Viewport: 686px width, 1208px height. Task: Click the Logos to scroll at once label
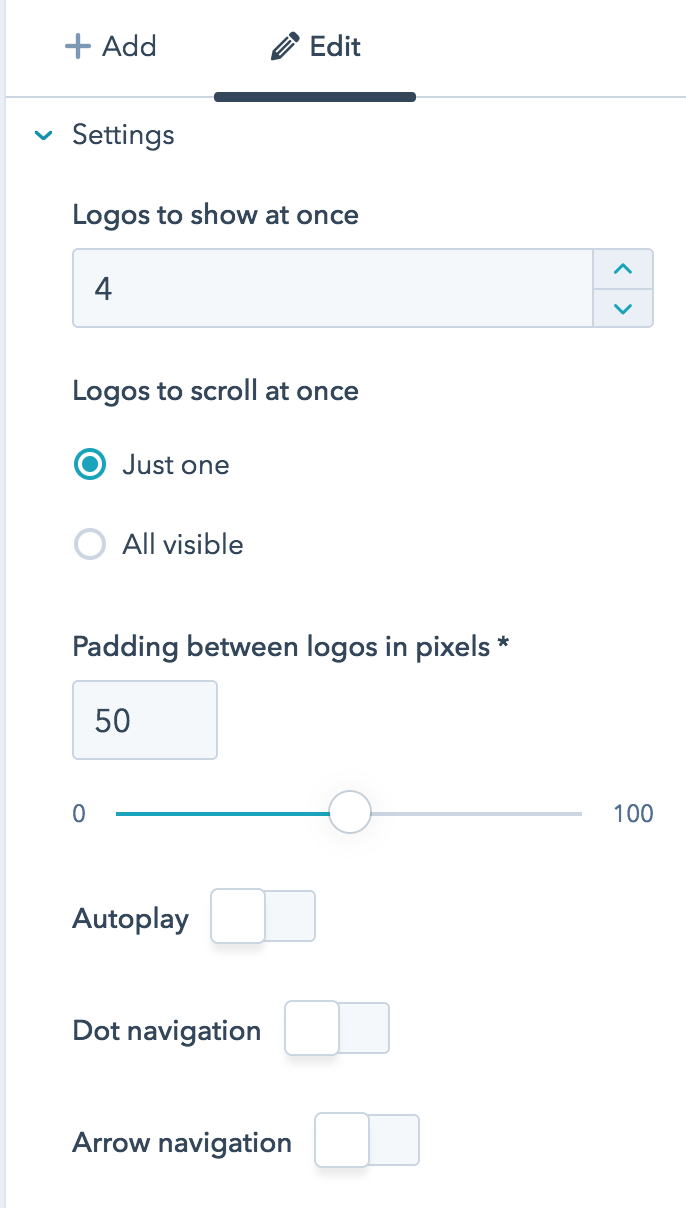[x=215, y=390]
